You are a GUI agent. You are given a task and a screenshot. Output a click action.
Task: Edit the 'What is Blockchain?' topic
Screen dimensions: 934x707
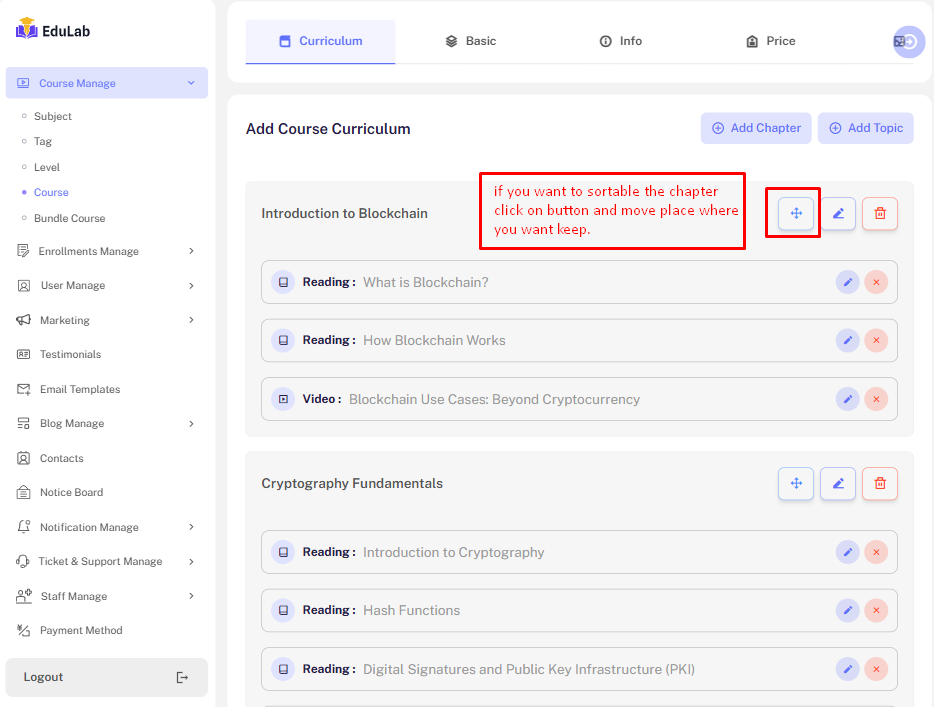(x=847, y=282)
